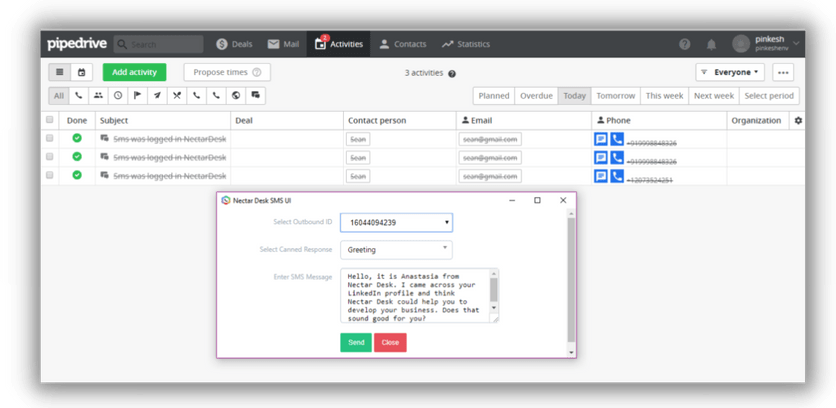Click the SMS text area scroll-down arrow
836x408 pixels.
[x=494, y=308]
